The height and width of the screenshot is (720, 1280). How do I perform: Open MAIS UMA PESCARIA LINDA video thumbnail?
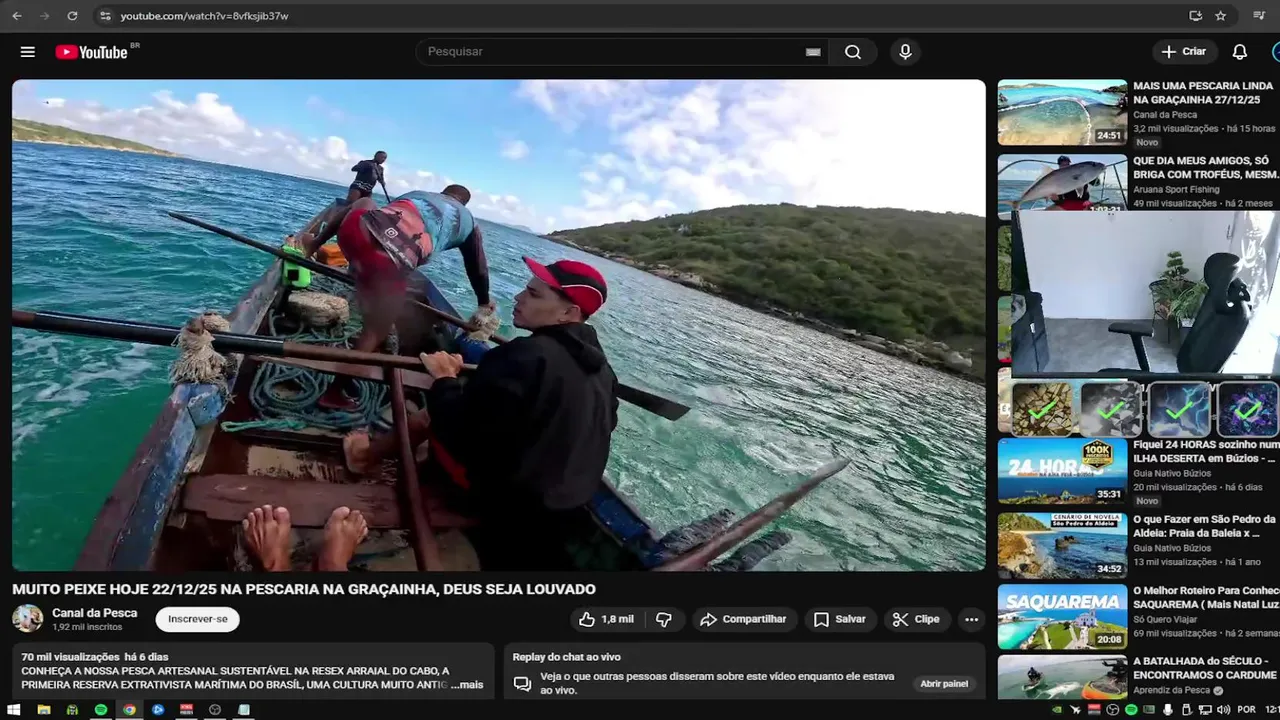[x=1062, y=112]
